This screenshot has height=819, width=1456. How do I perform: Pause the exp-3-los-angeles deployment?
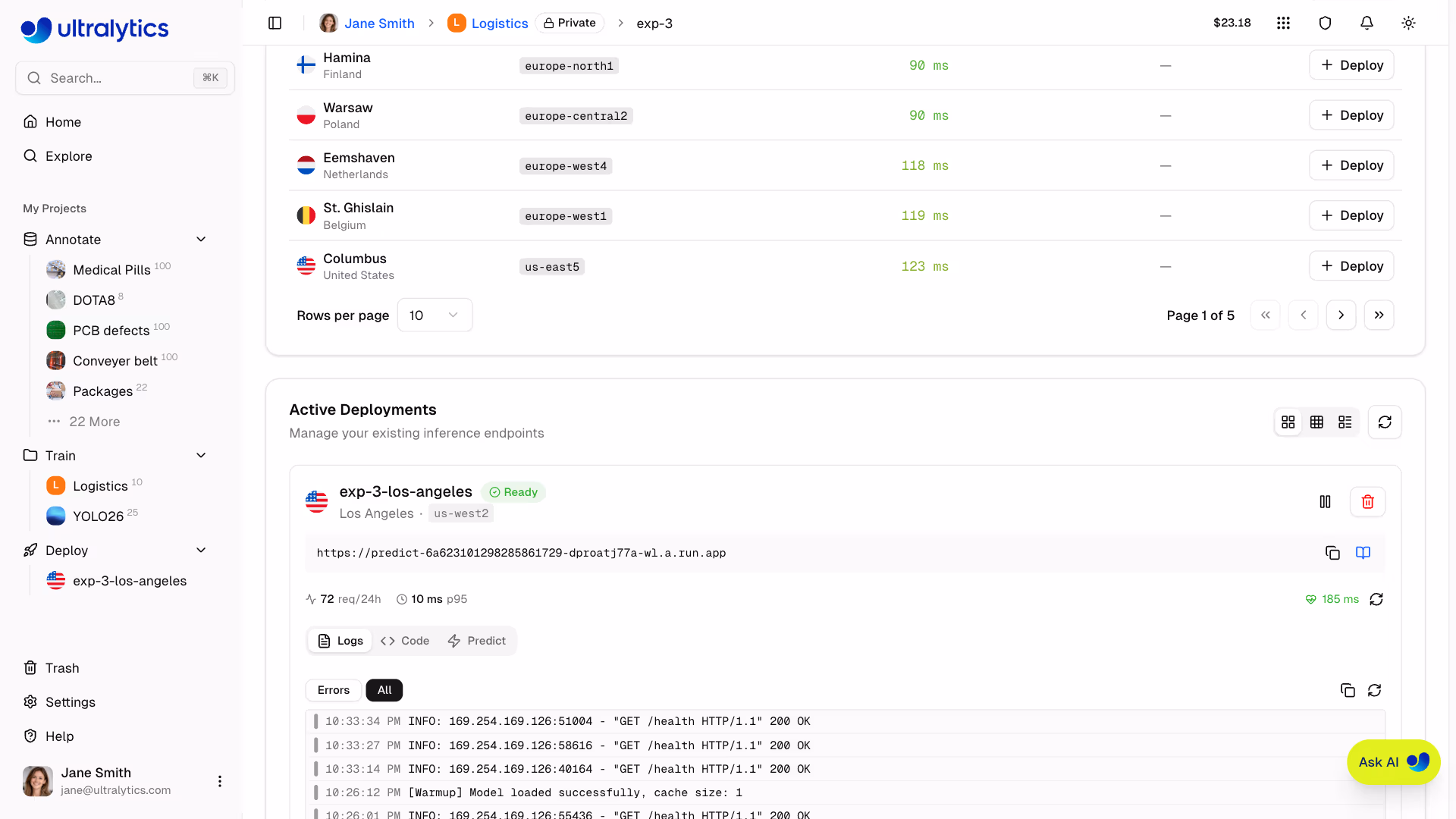point(1325,501)
